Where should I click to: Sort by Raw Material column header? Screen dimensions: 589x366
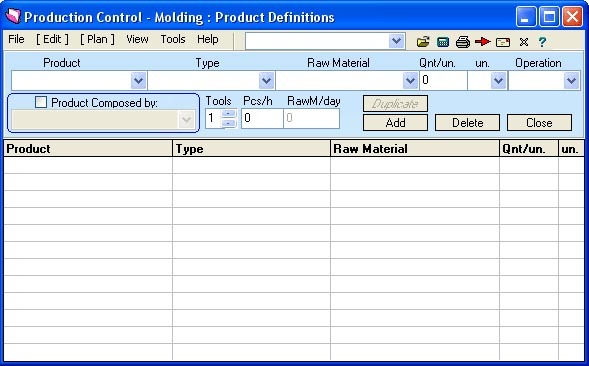(415, 149)
